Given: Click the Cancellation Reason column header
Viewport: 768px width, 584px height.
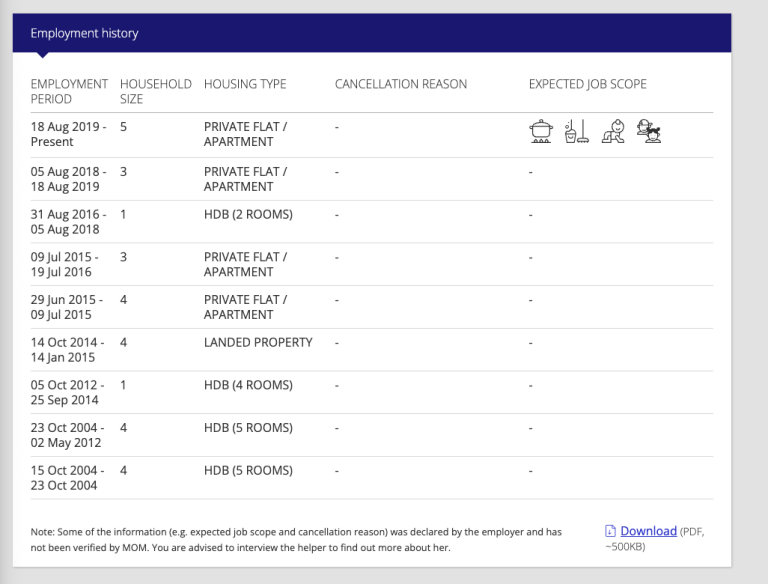Looking at the screenshot, I should pos(401,84).
